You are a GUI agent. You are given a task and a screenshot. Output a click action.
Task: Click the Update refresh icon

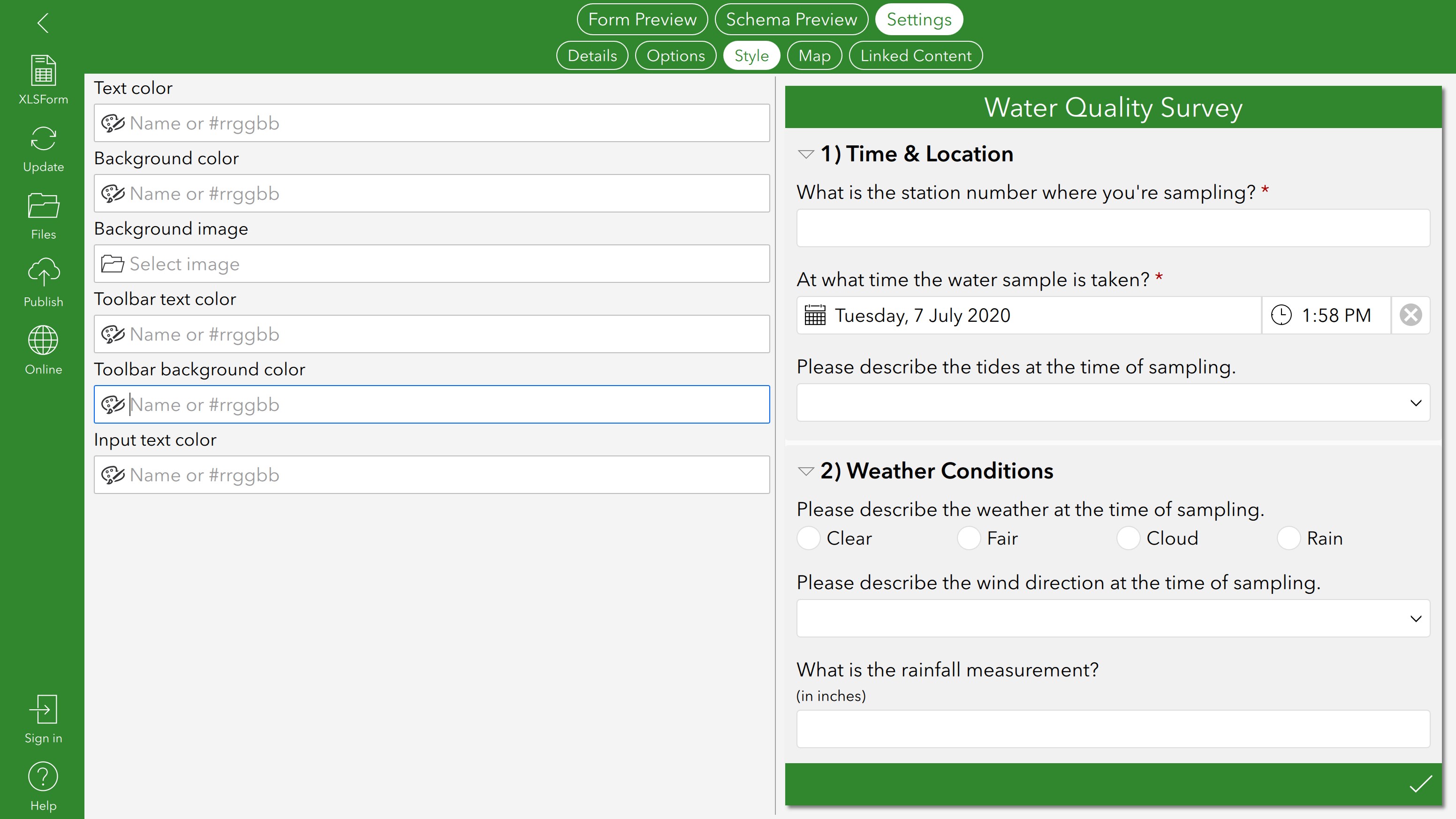pyautogui.click(x=43, y=138)
